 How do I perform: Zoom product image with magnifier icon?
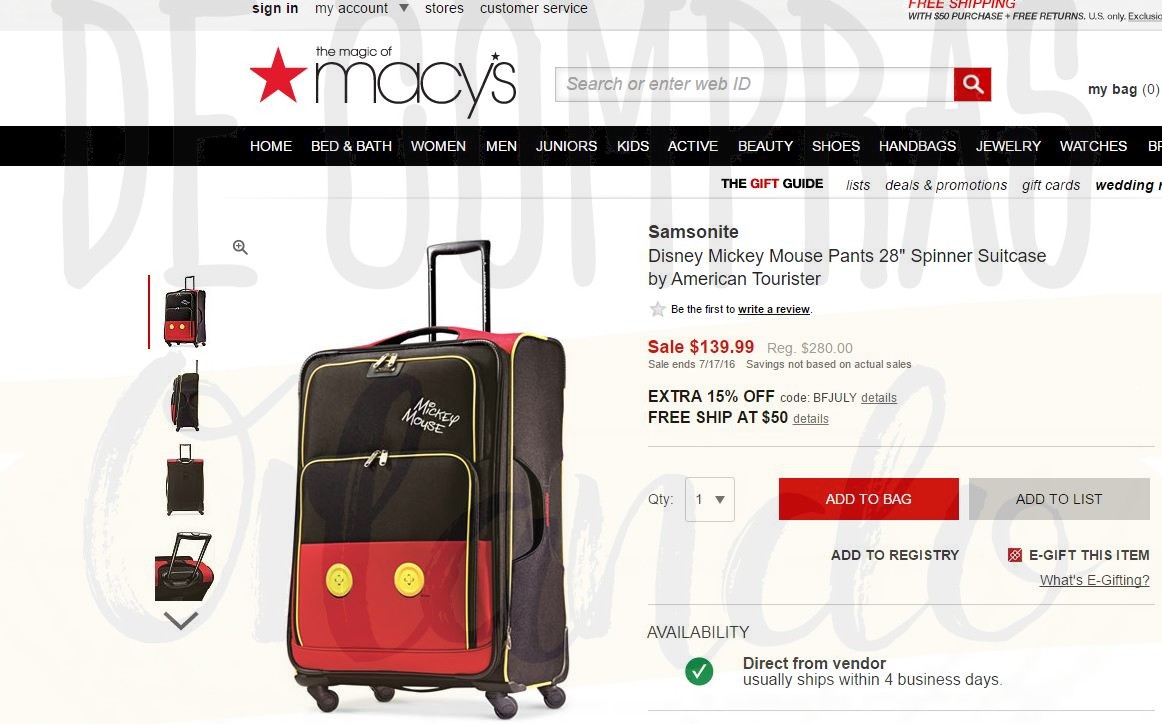coord(240,248)
